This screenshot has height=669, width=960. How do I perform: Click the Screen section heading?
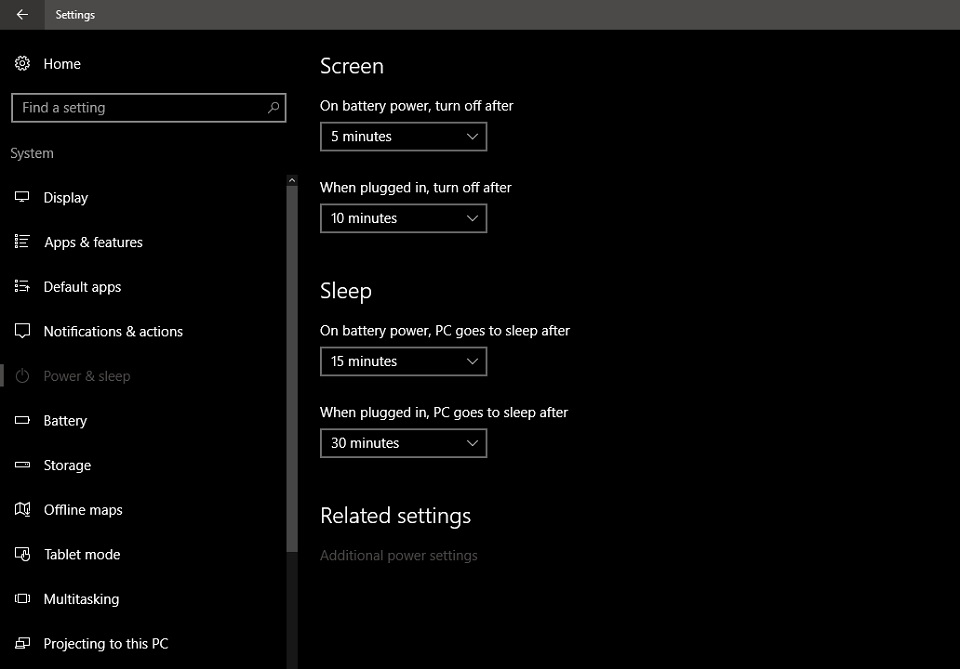(x=352, y=66)
